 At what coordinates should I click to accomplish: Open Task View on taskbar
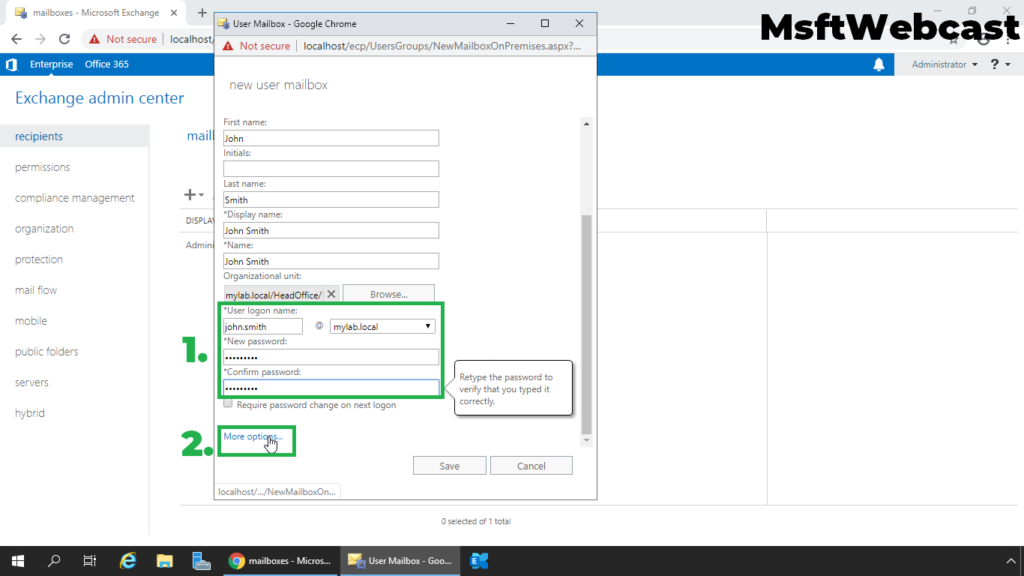click(89, 560)
